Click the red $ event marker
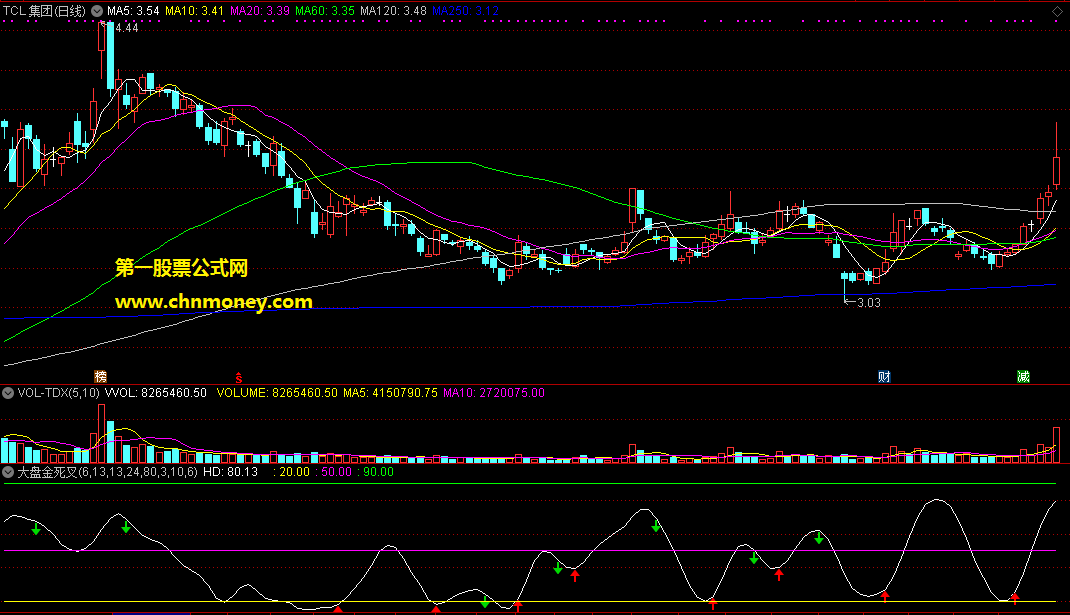Screen dimensions: 1070x615 [239, 377]
